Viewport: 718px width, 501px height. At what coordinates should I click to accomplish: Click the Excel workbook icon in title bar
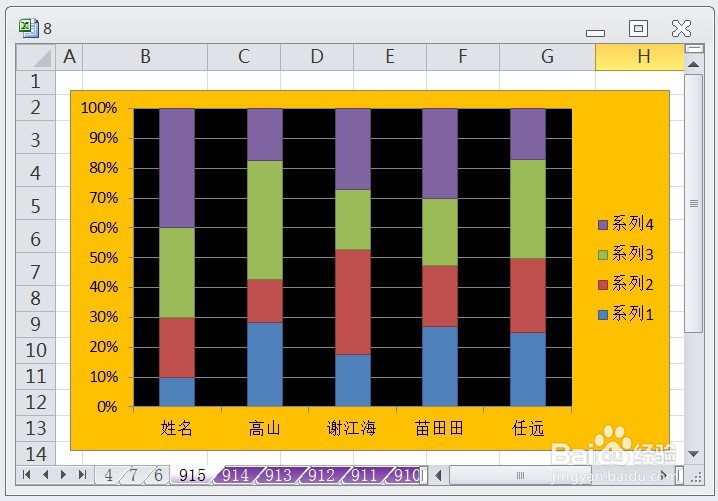(x=29, y=28)
